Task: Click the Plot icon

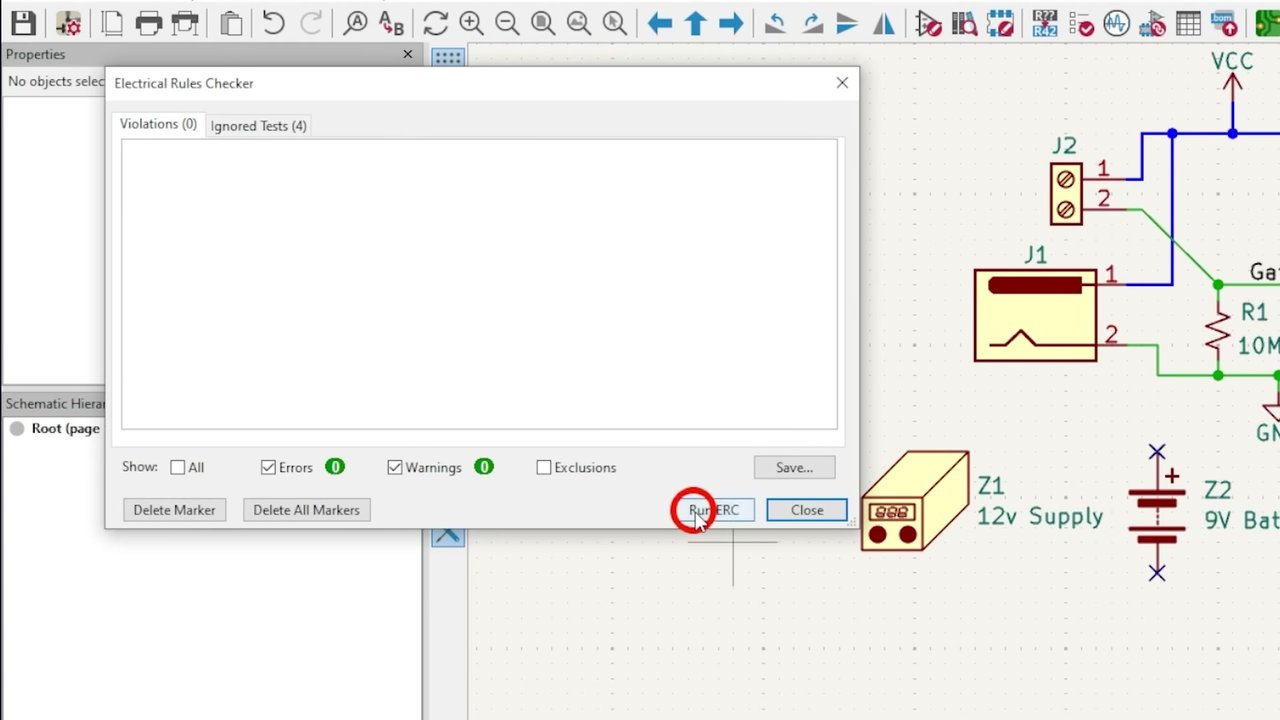Action: 185,22
